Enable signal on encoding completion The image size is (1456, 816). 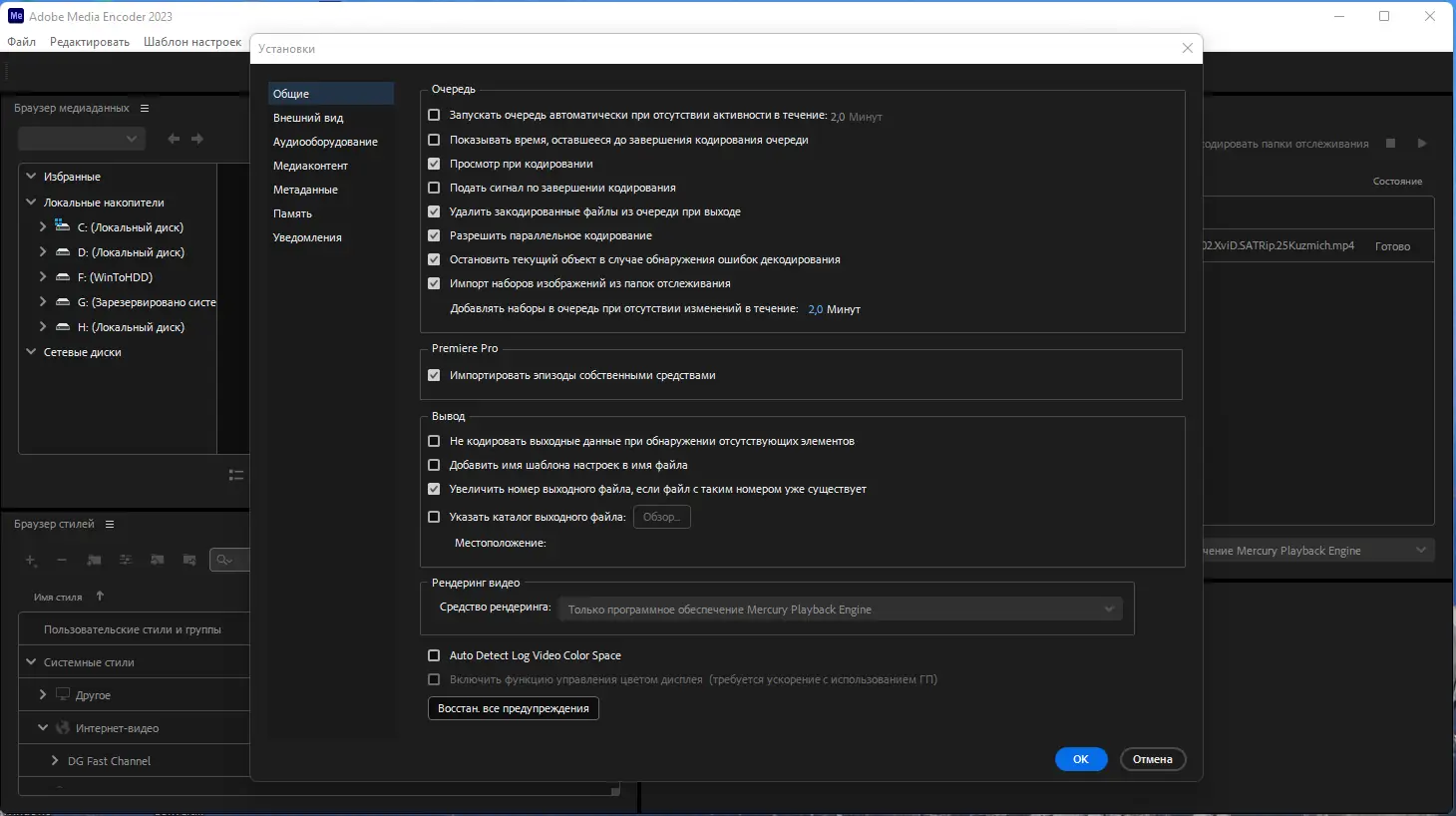[434, 188]
